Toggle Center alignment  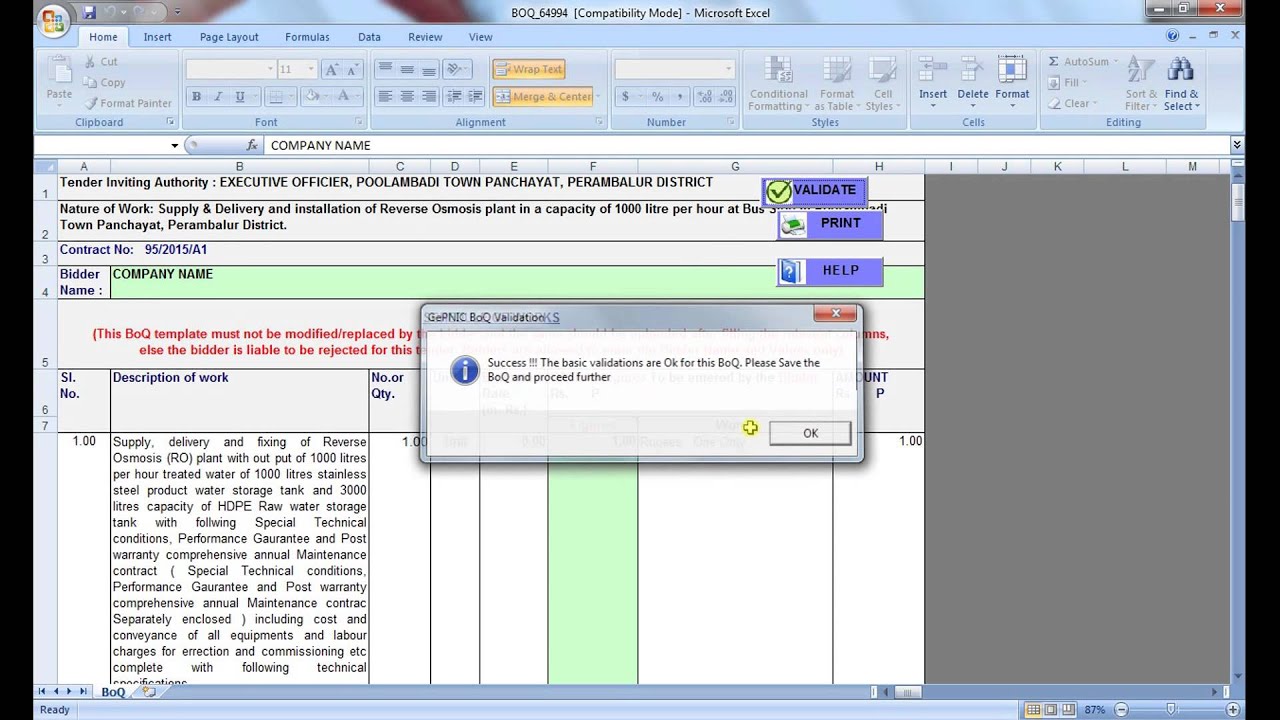coord(407,97)
